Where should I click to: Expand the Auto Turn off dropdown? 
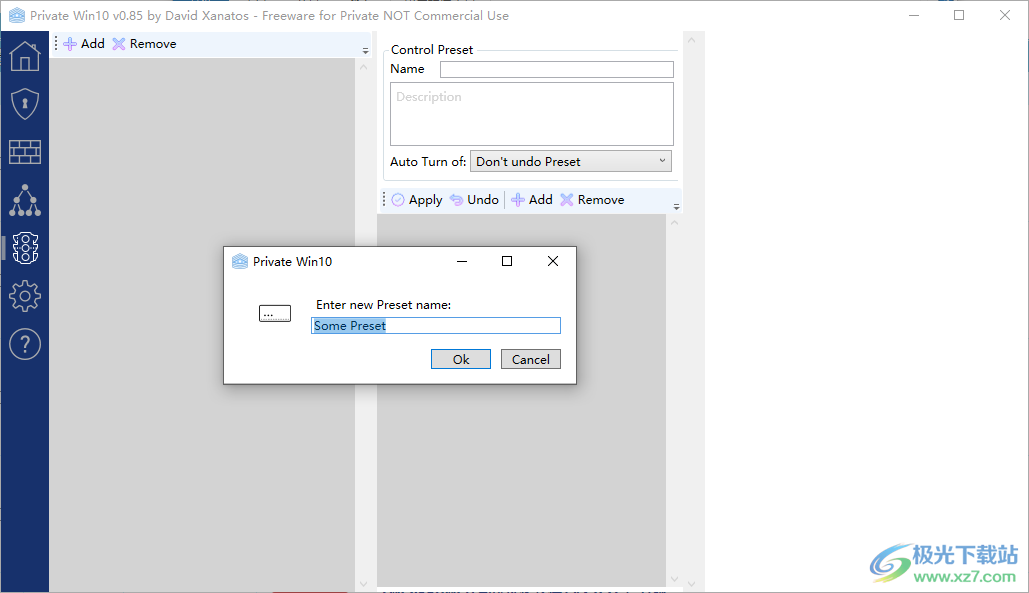pos(570,161)
